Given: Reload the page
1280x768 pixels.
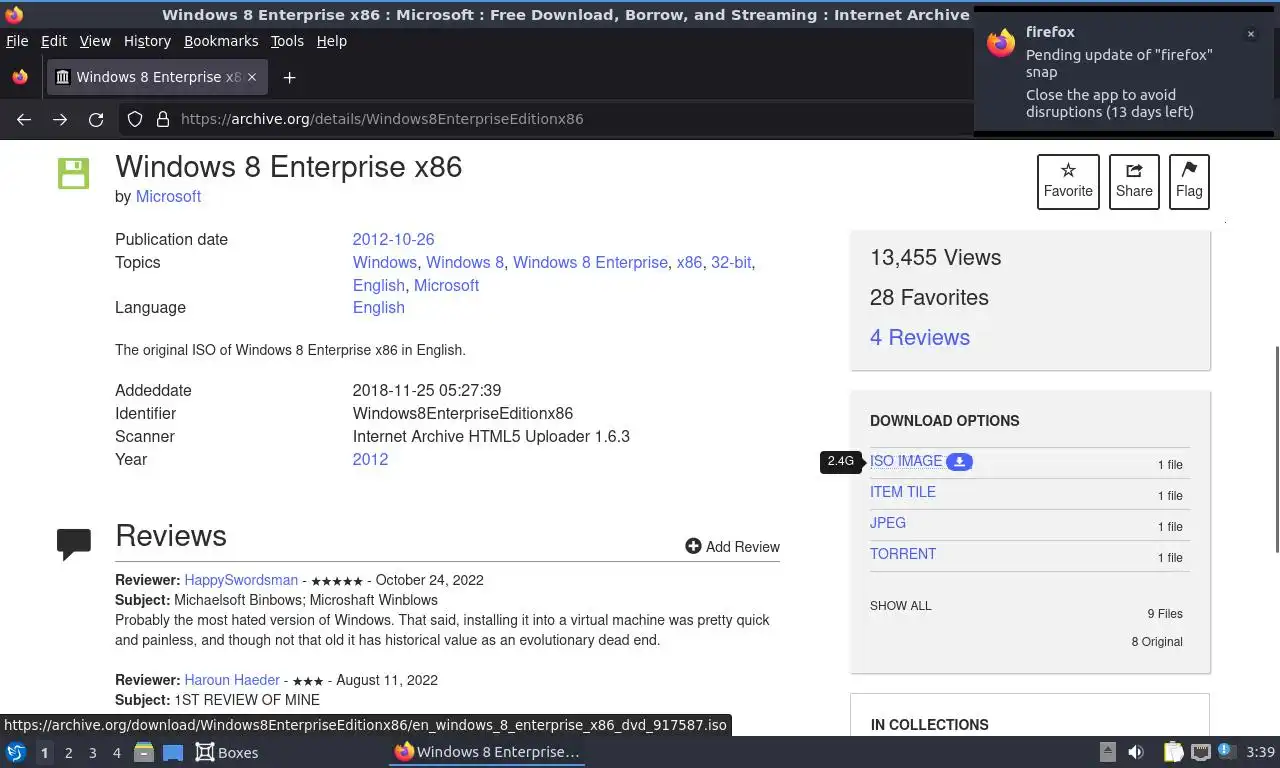Looking at the screenshot, I should coord(96,119).
